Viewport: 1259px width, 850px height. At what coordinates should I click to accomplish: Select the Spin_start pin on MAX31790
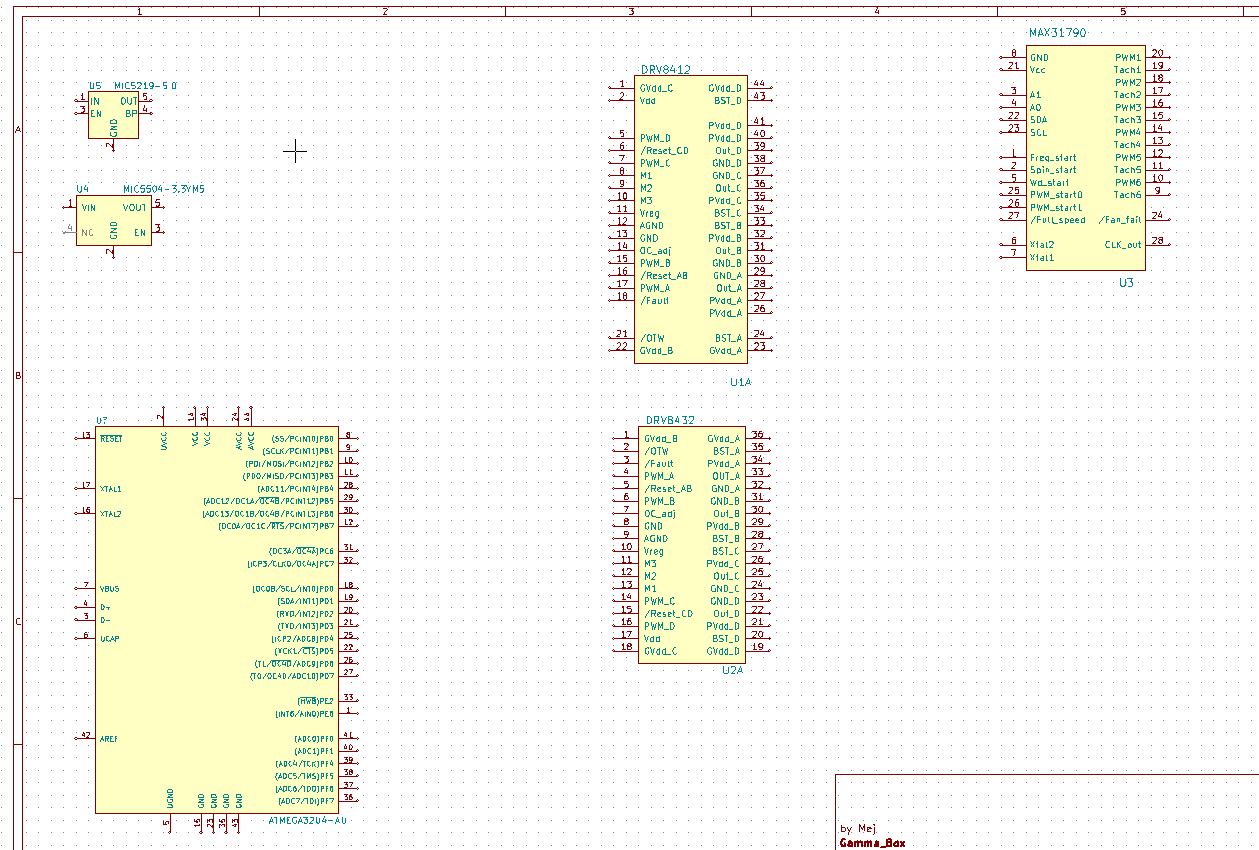[1053, 170]
